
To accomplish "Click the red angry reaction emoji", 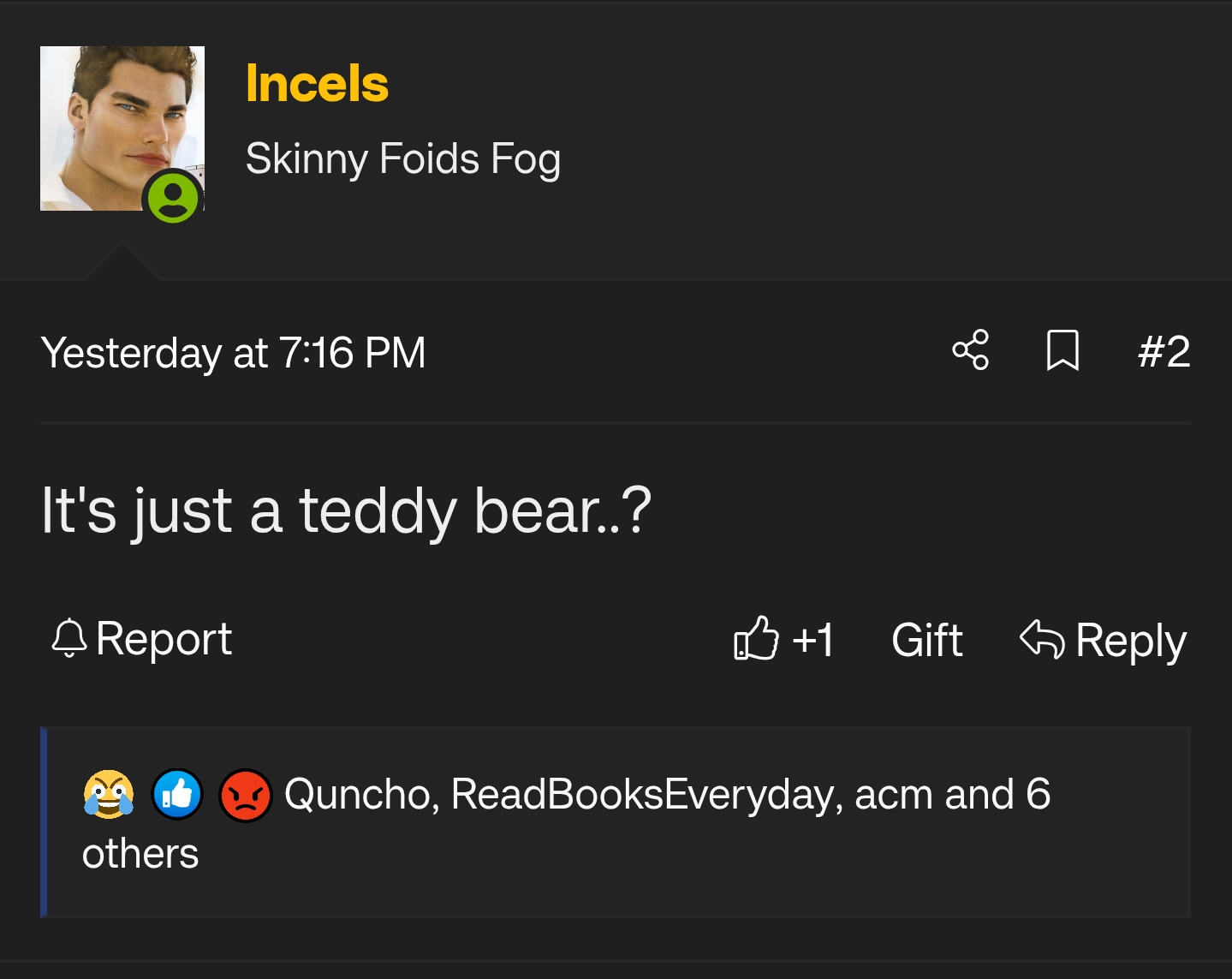I will [x=246, y=795].
